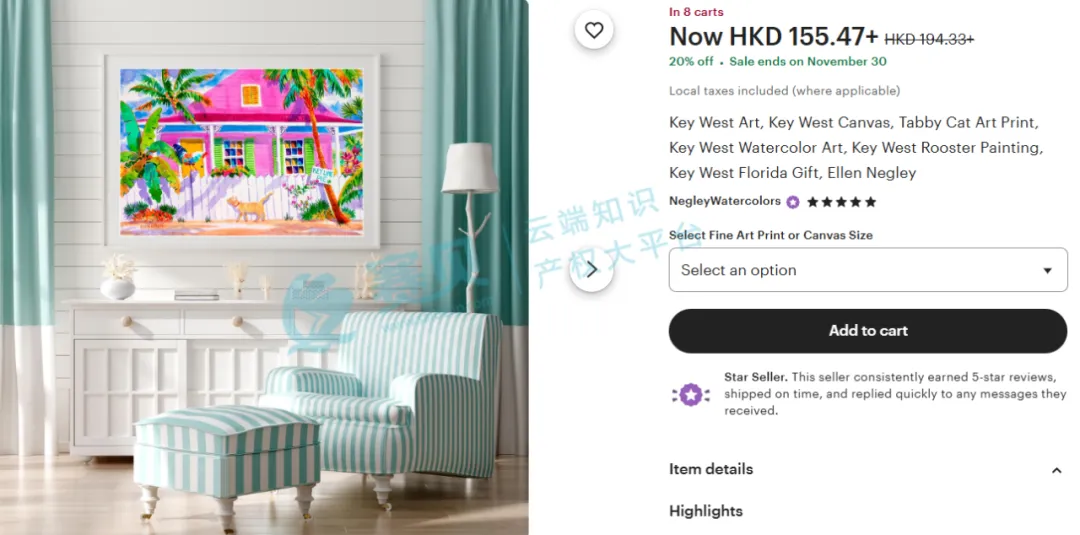
Task: Click purple star badge beside NegleyWatercolors
Action: coord(793,202)
